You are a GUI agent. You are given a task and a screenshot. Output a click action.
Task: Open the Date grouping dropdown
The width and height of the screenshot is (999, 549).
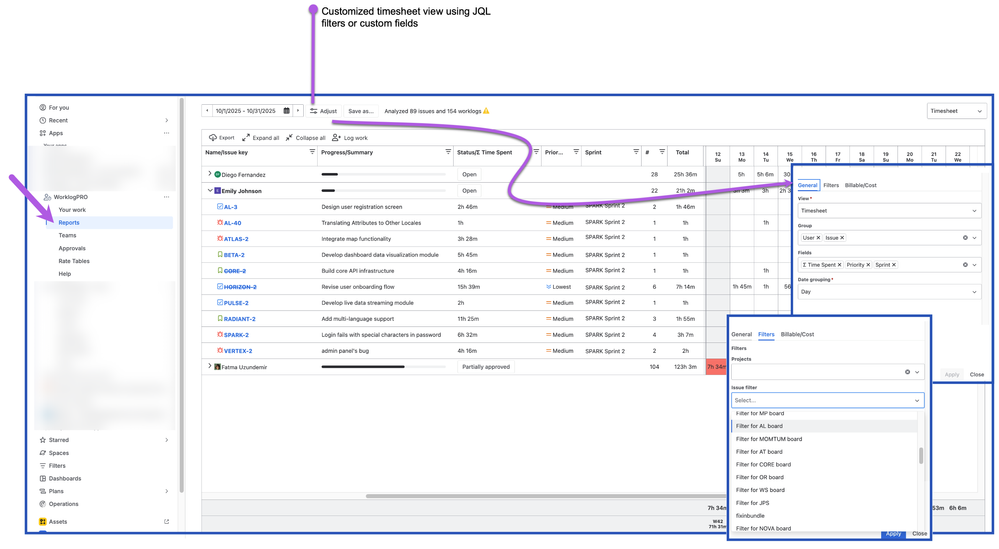click(x=889, y=292)
